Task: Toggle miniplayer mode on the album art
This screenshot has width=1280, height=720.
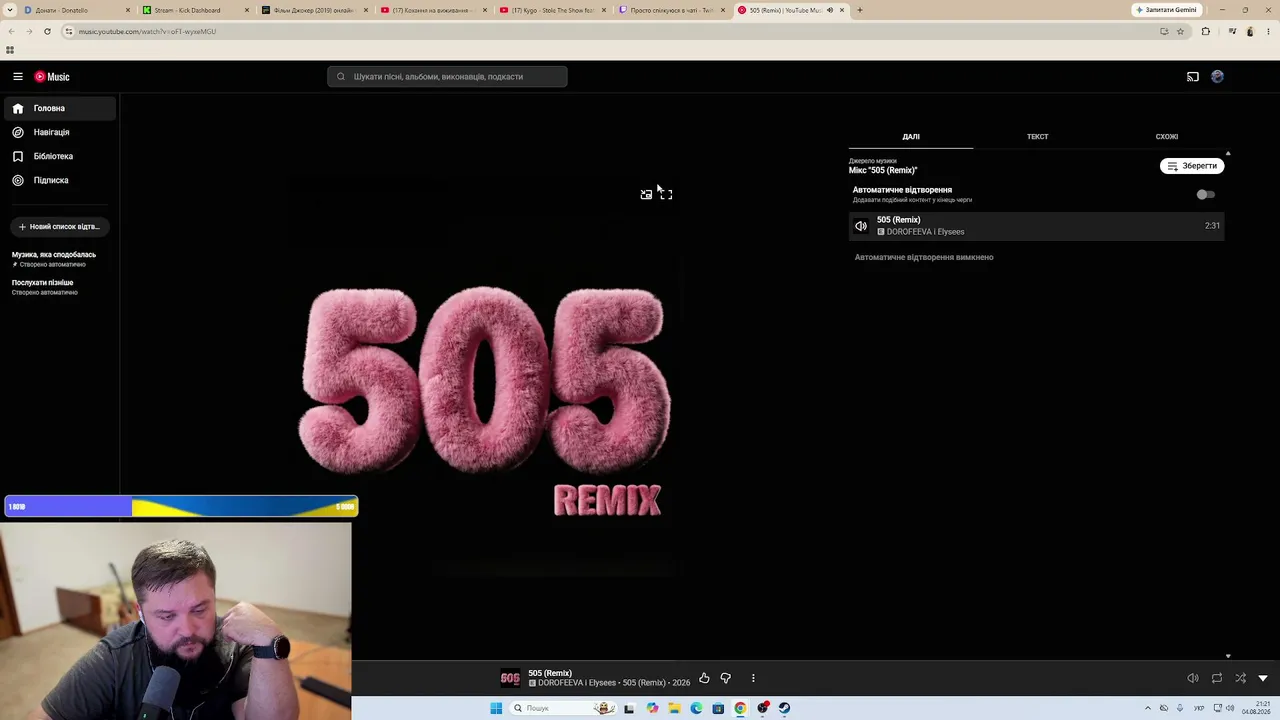Action: coord(646,194)
